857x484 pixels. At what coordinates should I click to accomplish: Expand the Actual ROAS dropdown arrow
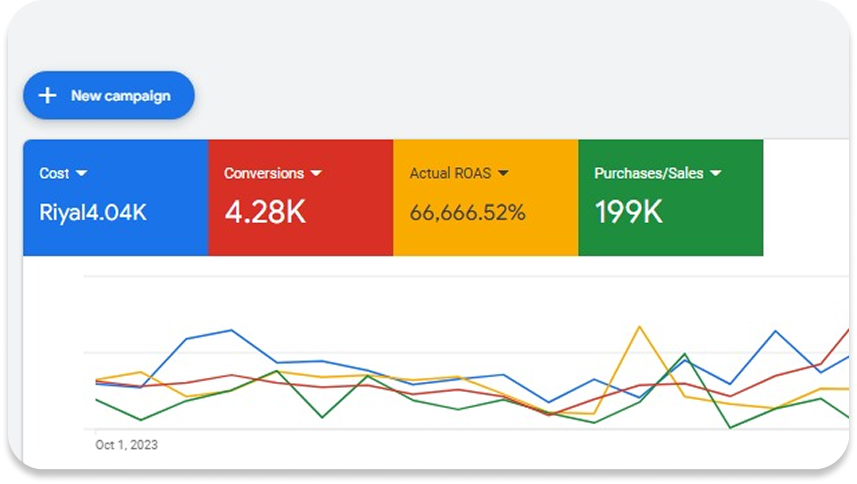pyautogui.click(x=503, y=174)
